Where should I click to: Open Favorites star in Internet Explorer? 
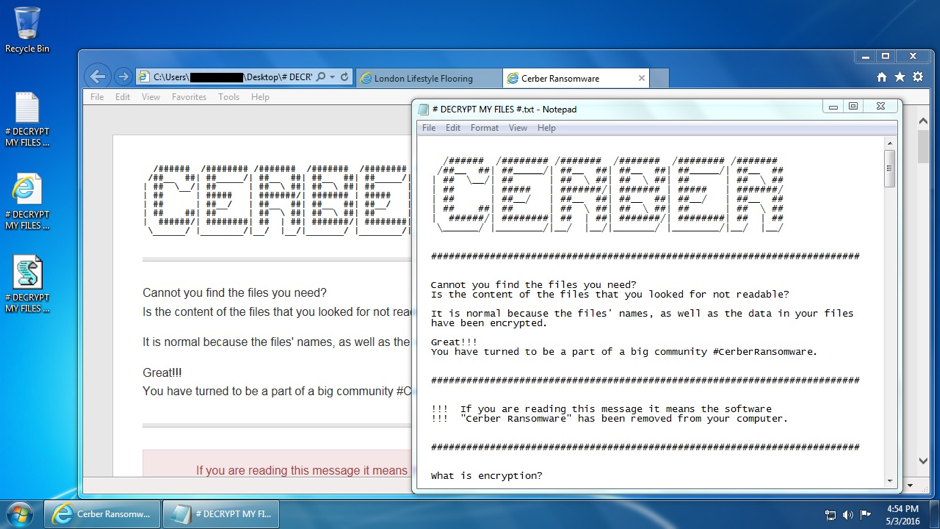[x=899, y=77]
